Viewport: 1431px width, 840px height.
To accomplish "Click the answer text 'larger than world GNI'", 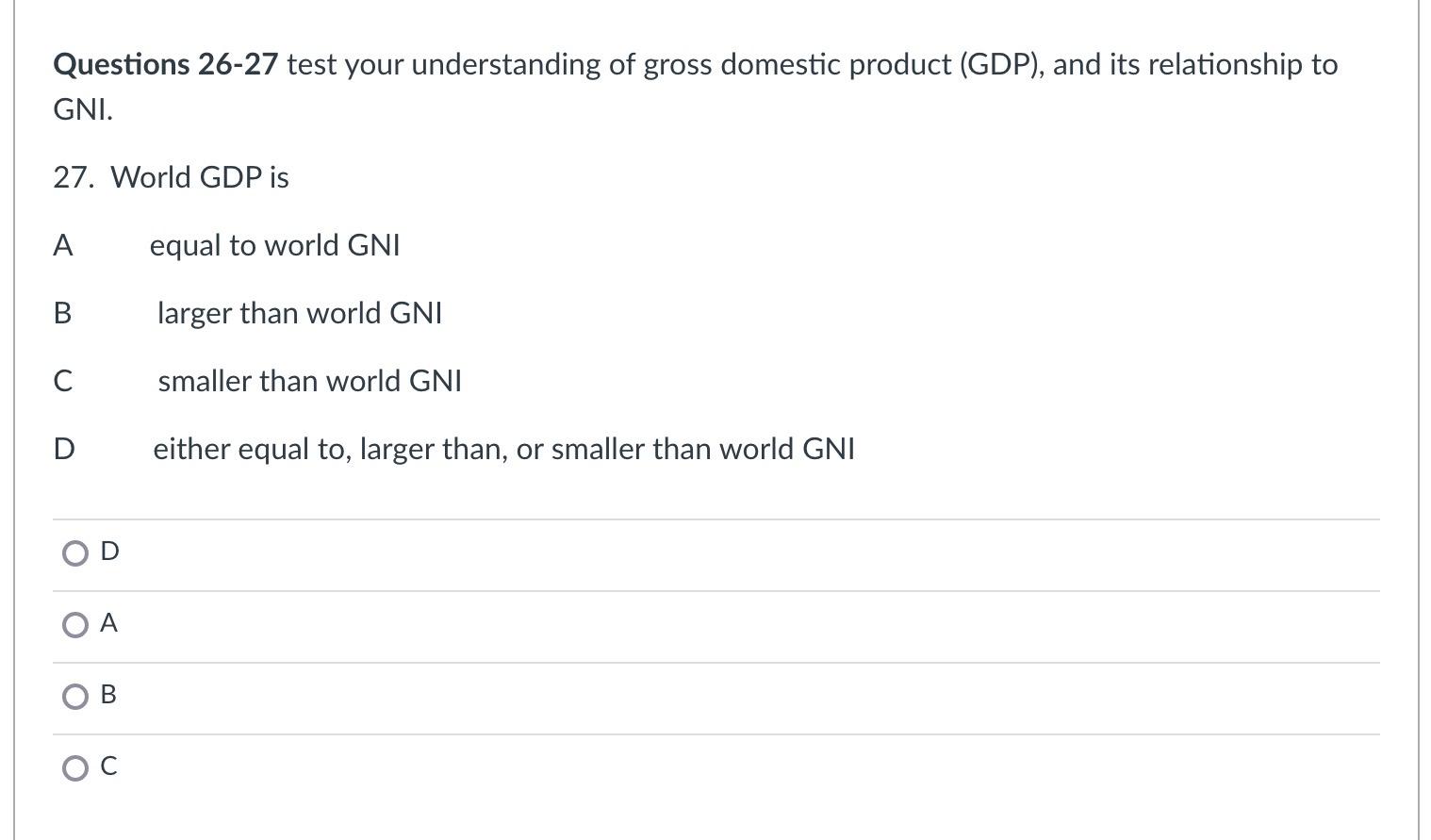I will (x=301, y=313).
